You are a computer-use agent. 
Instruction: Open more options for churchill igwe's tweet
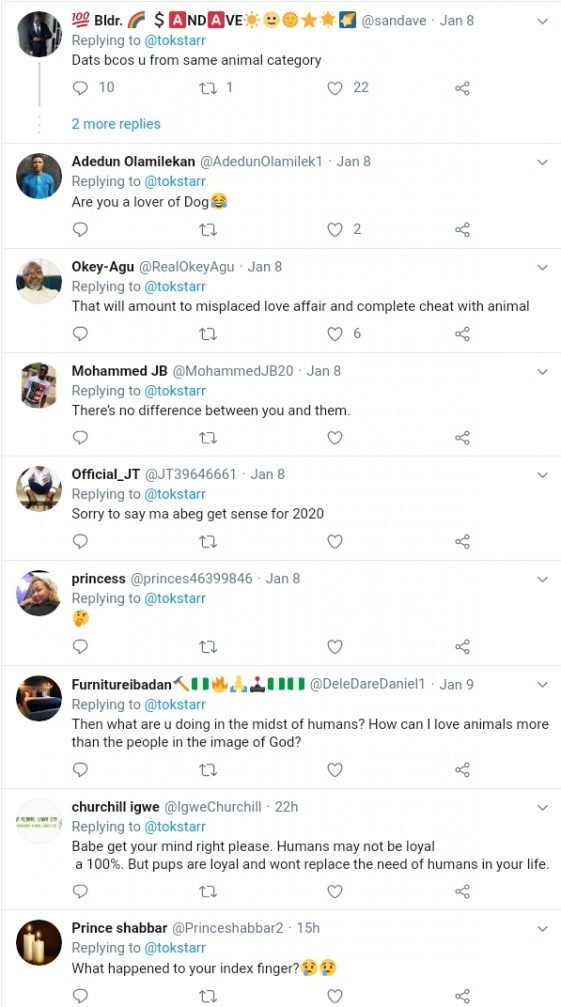coord(542,807)
